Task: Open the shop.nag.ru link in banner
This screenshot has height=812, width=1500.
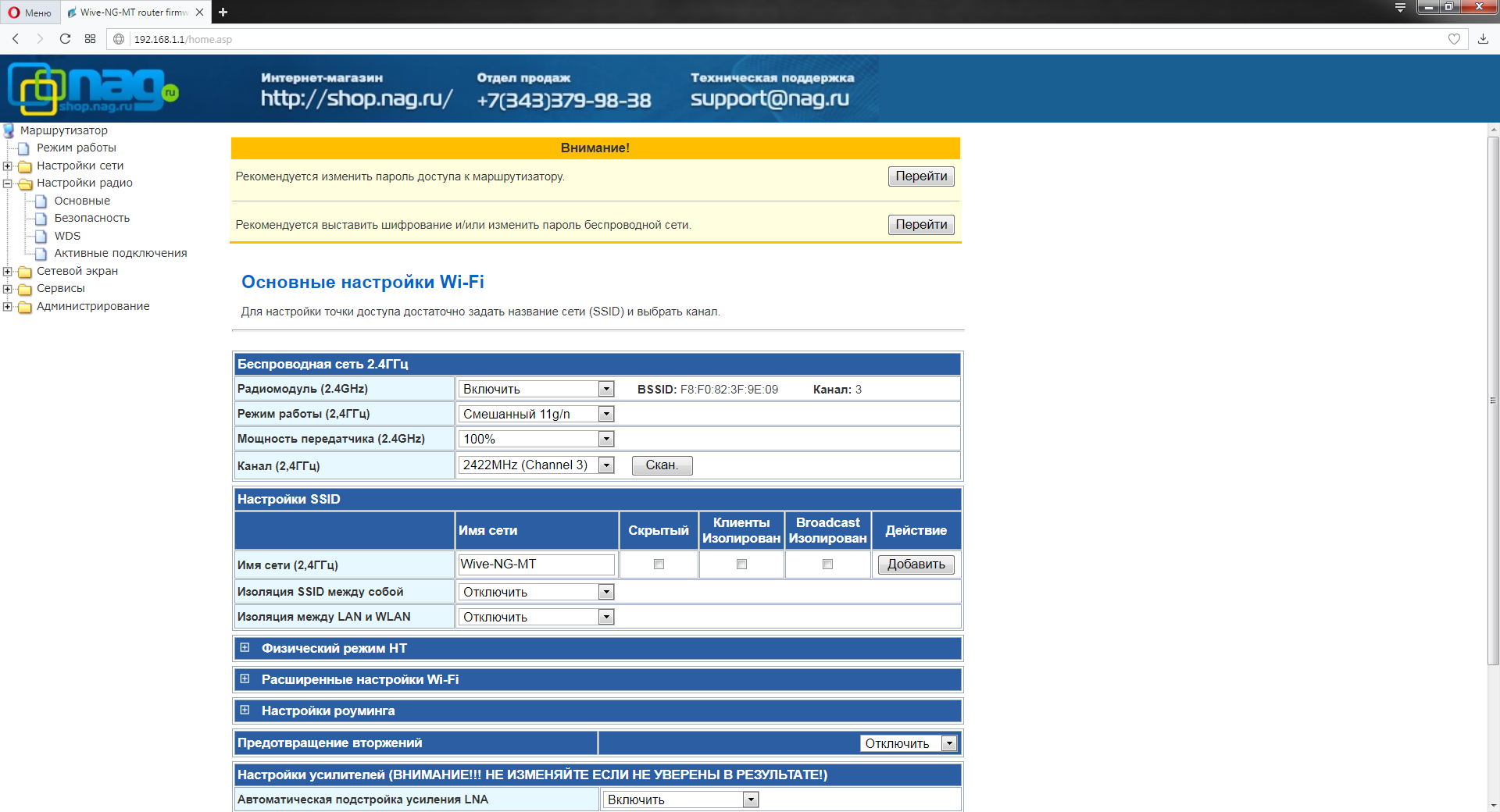Action: point(356,98)
